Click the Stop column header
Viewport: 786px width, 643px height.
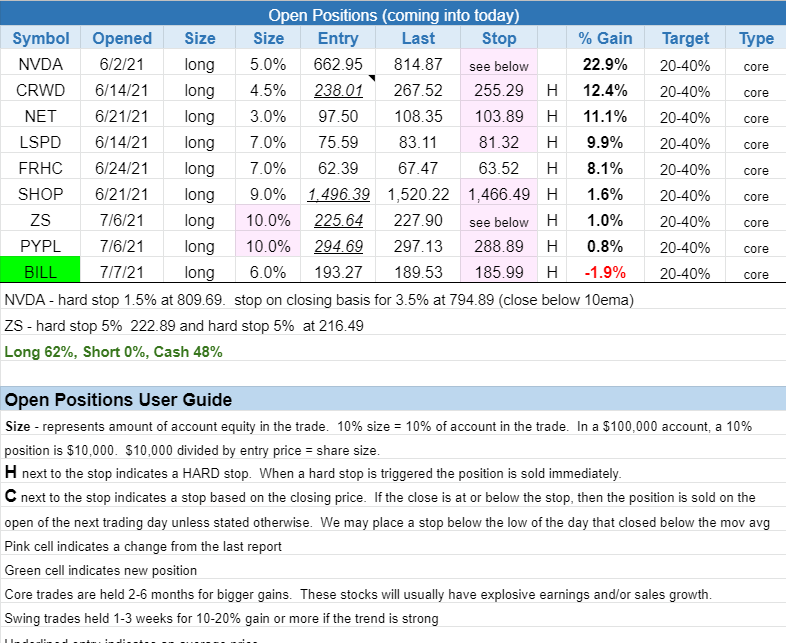point(499,38)
